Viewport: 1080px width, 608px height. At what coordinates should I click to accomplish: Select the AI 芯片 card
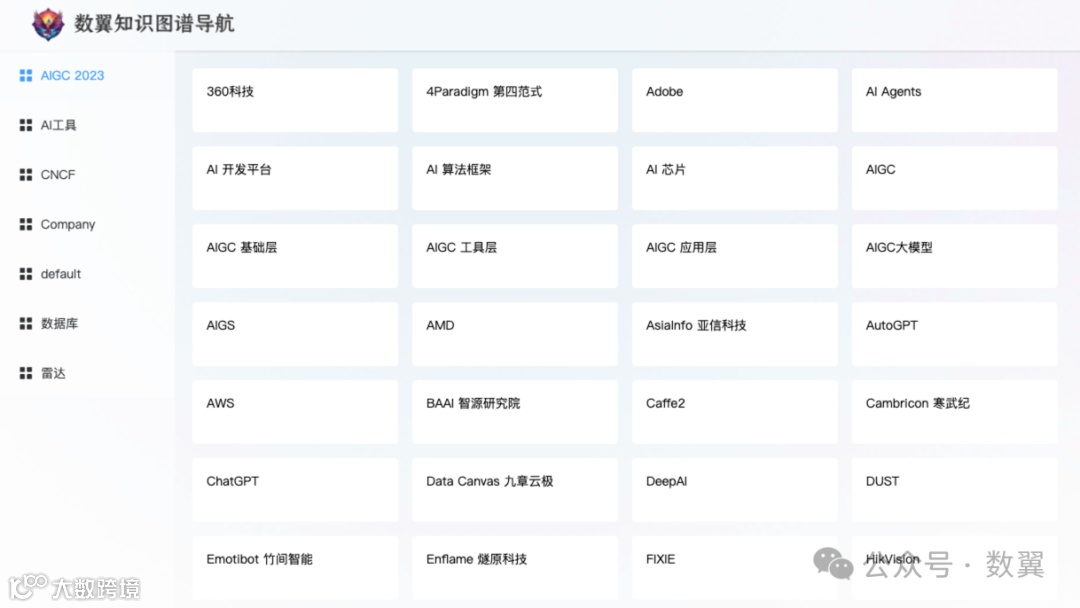tap(735, 178)
